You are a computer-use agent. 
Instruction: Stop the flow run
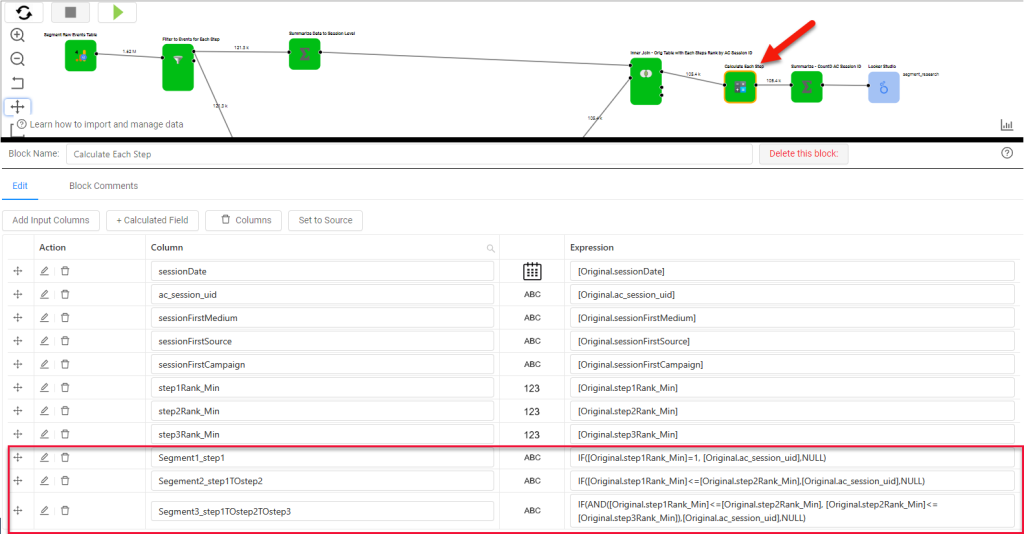[71, 12]
